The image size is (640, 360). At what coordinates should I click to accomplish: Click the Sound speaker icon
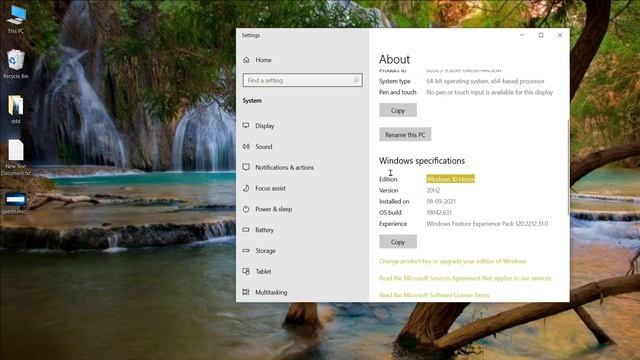pyautogui.click(x=246, y=147)
